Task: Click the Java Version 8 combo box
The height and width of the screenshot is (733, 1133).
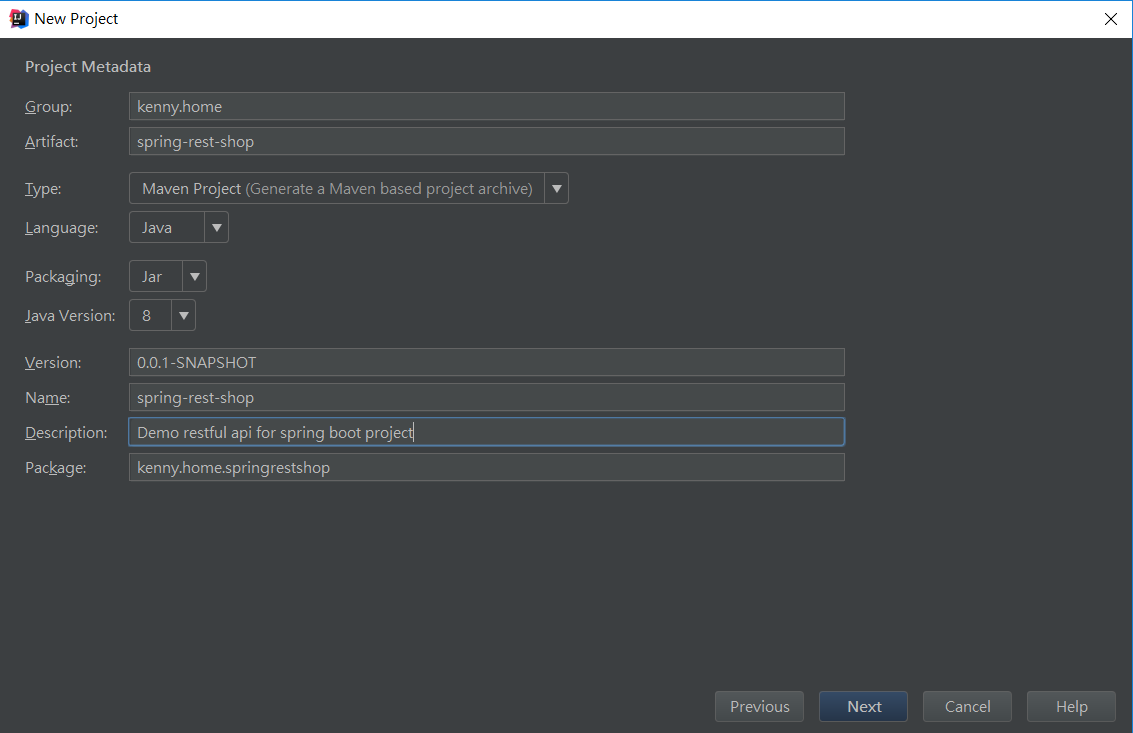Action: tap(150, 316)
